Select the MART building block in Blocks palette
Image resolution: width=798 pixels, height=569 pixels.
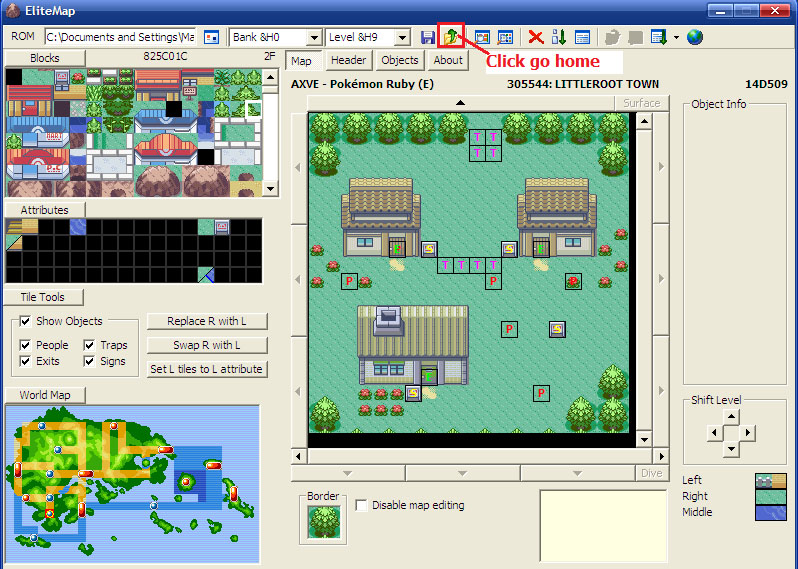click(38, 132)
